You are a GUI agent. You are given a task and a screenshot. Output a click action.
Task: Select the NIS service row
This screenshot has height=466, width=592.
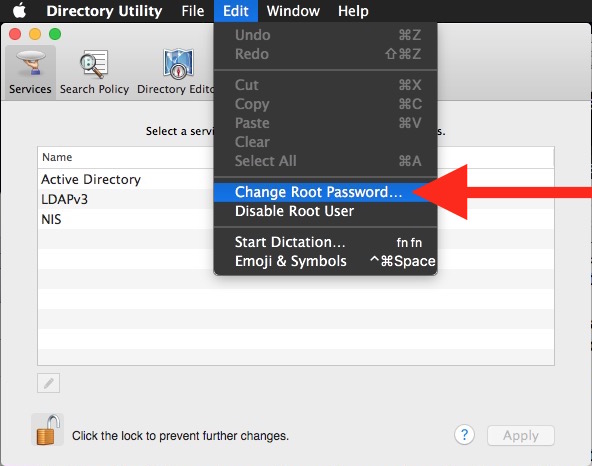click(296, 219)
